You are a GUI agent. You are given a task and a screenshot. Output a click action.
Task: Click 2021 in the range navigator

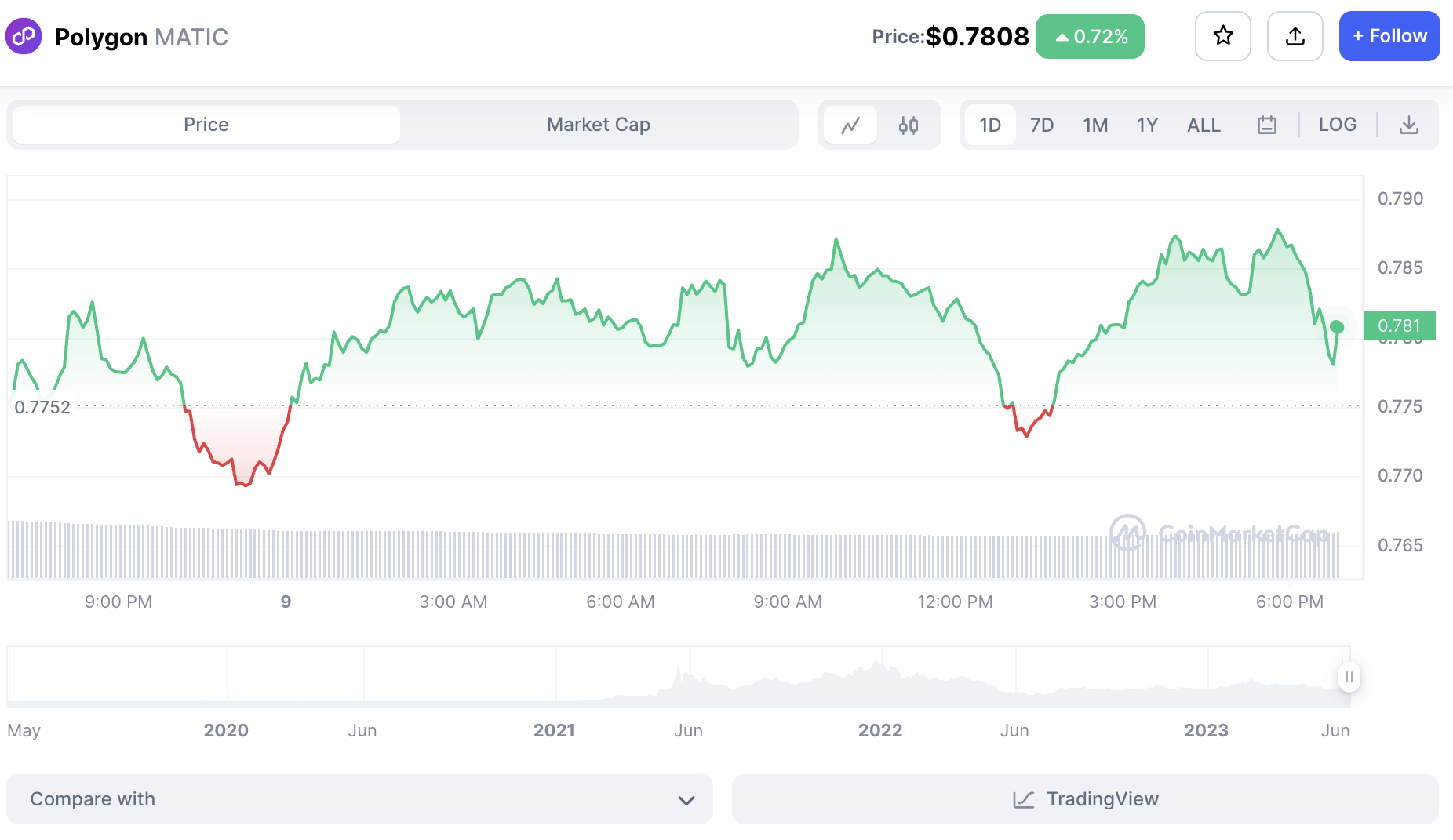click(x=554, y=730)
